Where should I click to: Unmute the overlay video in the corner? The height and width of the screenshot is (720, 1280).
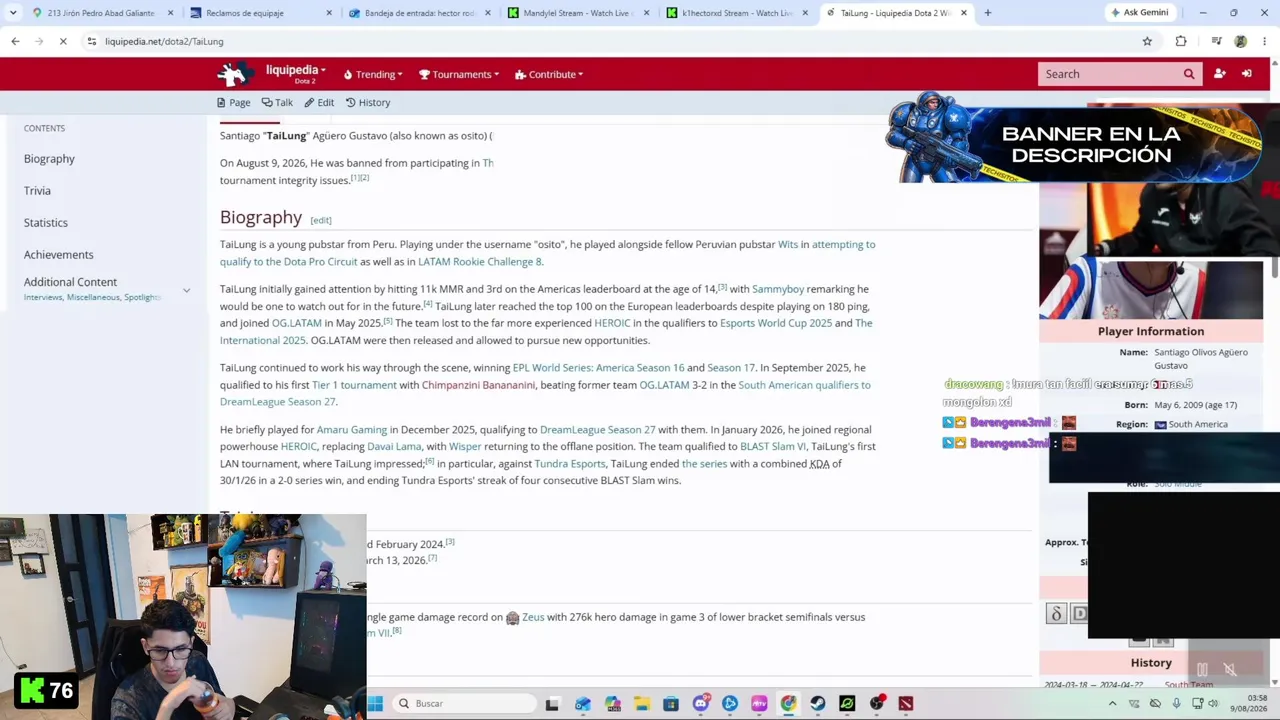coord(1230,670)
